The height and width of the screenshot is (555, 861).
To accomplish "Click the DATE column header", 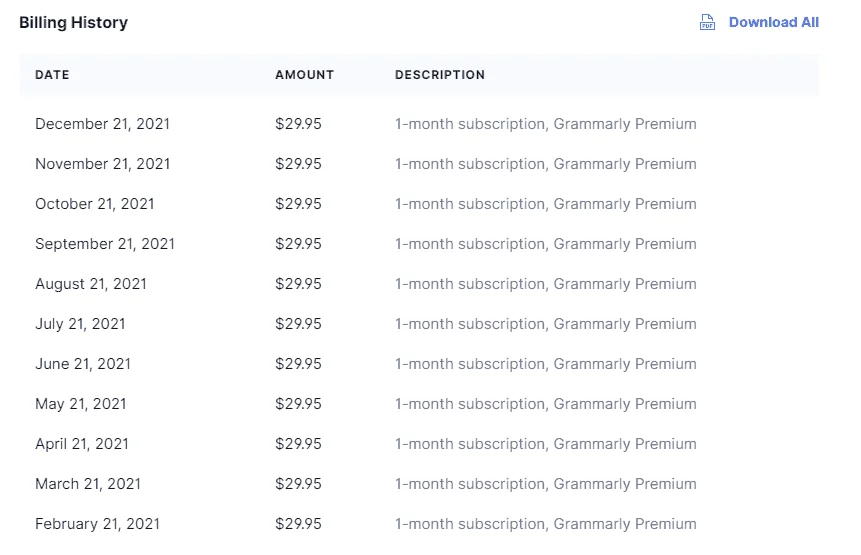I will pyautogui.click(x=52, y=75).
